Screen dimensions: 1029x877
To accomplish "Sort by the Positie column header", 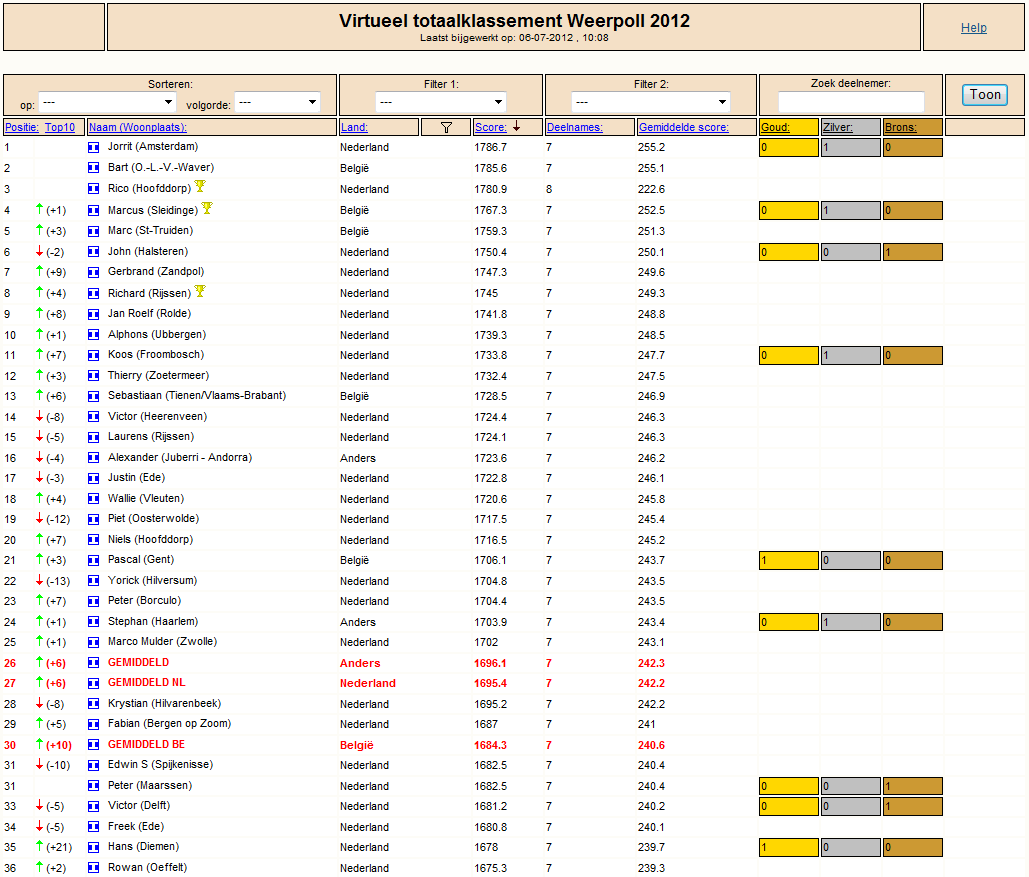I will coord(22,127).
